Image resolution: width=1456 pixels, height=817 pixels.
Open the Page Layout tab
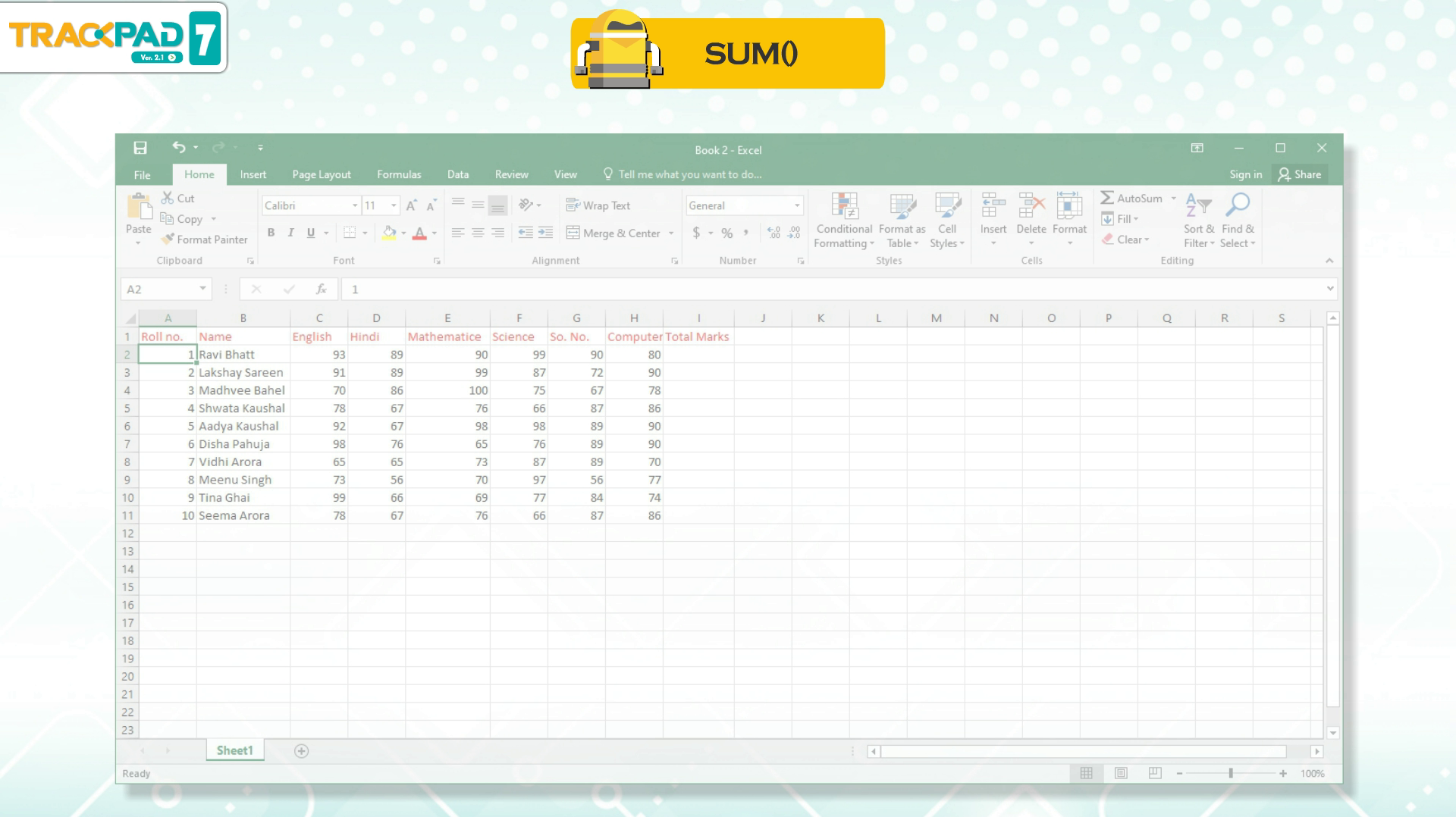tap(322, 174)
